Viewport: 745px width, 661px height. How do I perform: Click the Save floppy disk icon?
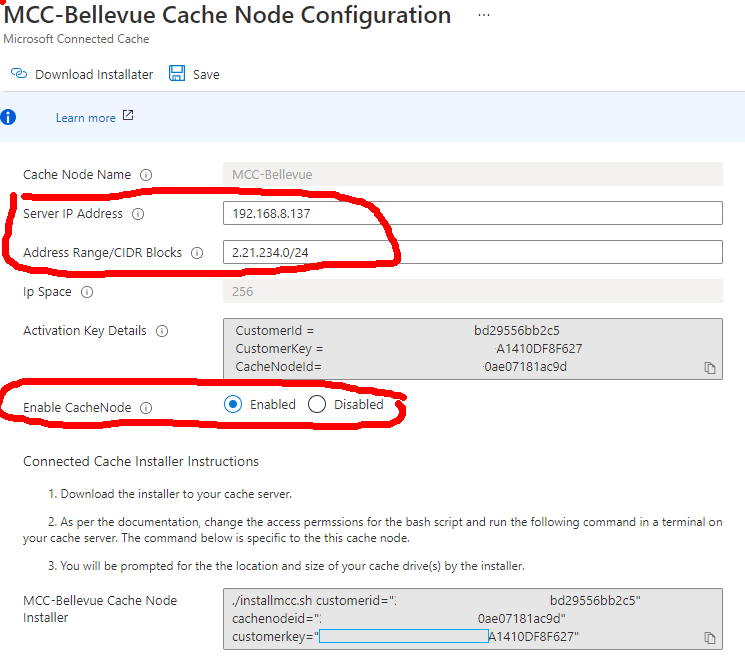177,74
